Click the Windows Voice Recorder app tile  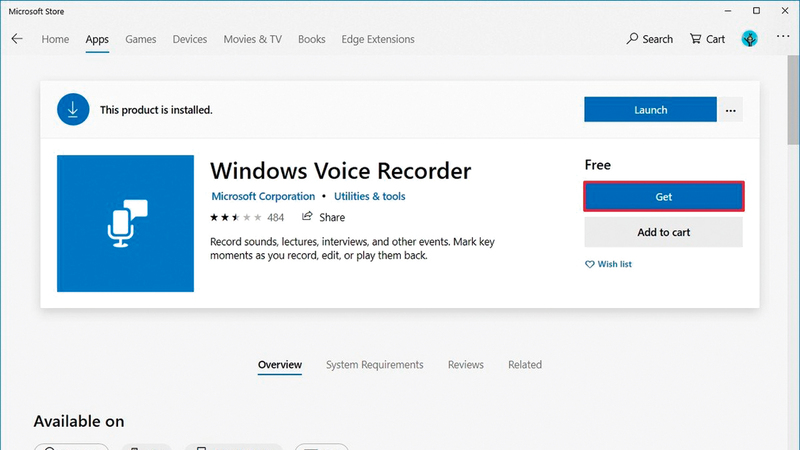[x=125, y=223]
